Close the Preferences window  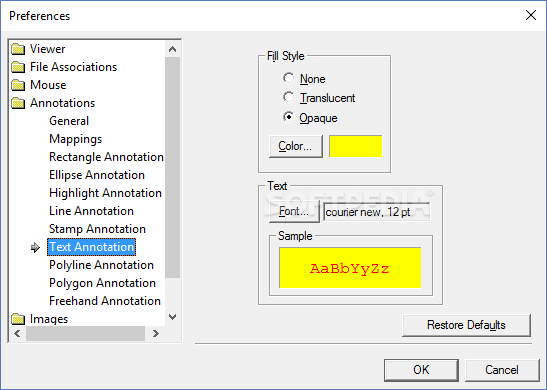531,15
